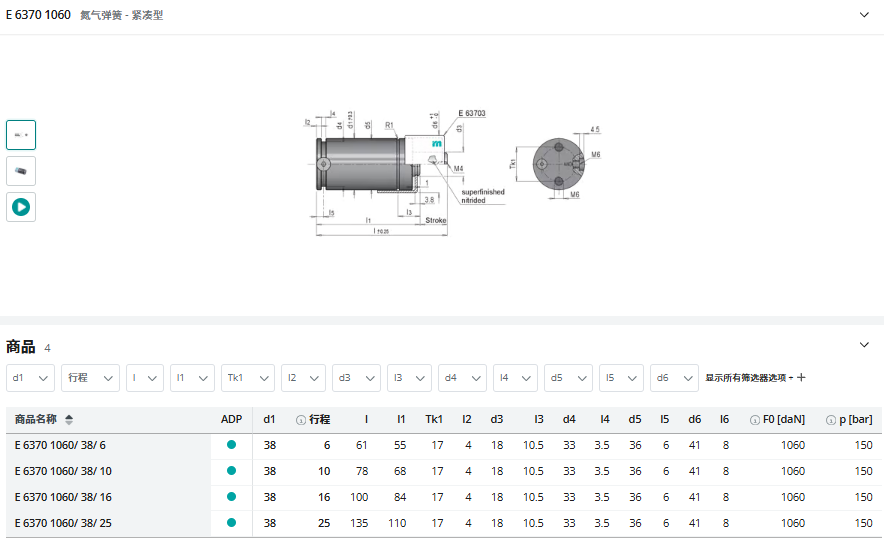Click ADP green dot for 38/ 6 row
The height and width of the screenshot is (540, 884).
tap(231, 445)
